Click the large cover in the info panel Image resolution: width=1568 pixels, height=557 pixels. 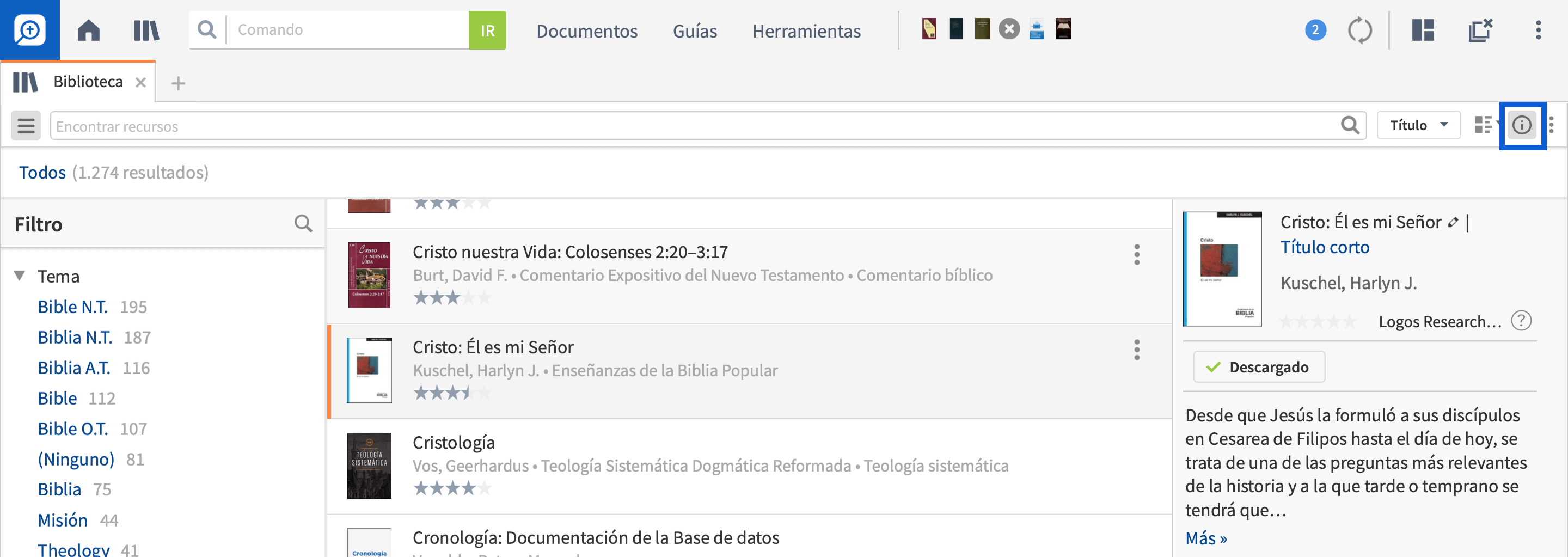click(1222, 268)
